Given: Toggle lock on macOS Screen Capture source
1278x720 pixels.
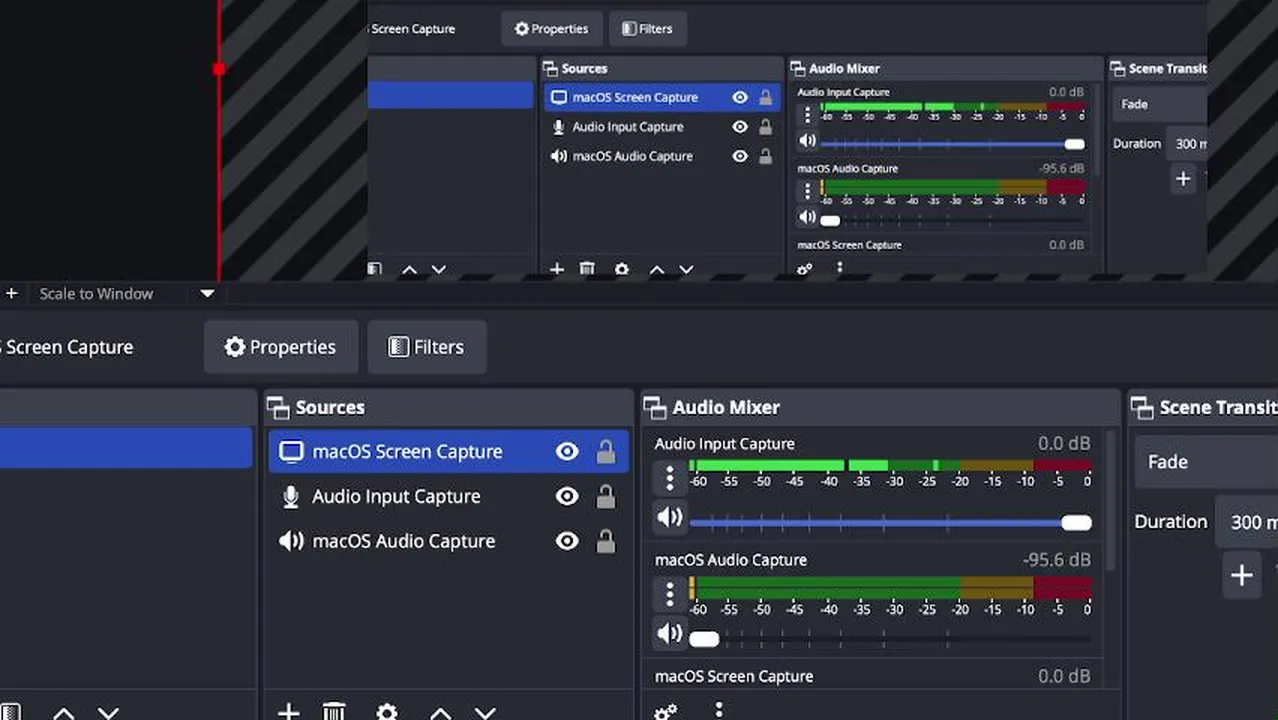Looking at the screenshot, I should 606,452.
